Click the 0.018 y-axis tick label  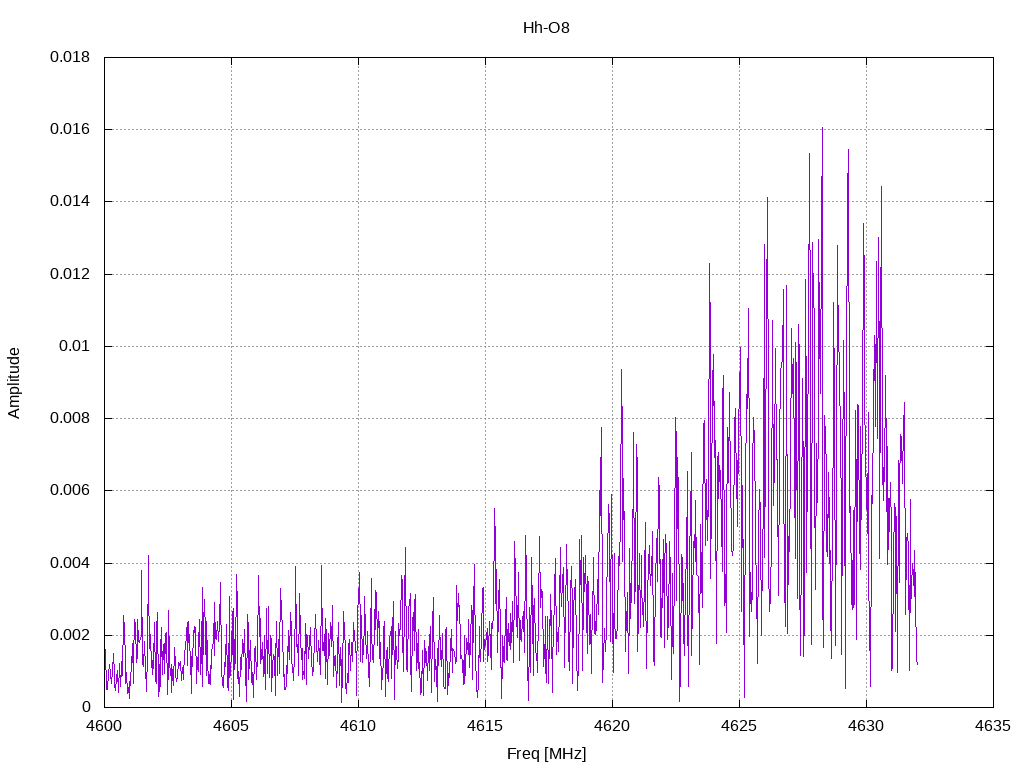click(x=70, y=57)
